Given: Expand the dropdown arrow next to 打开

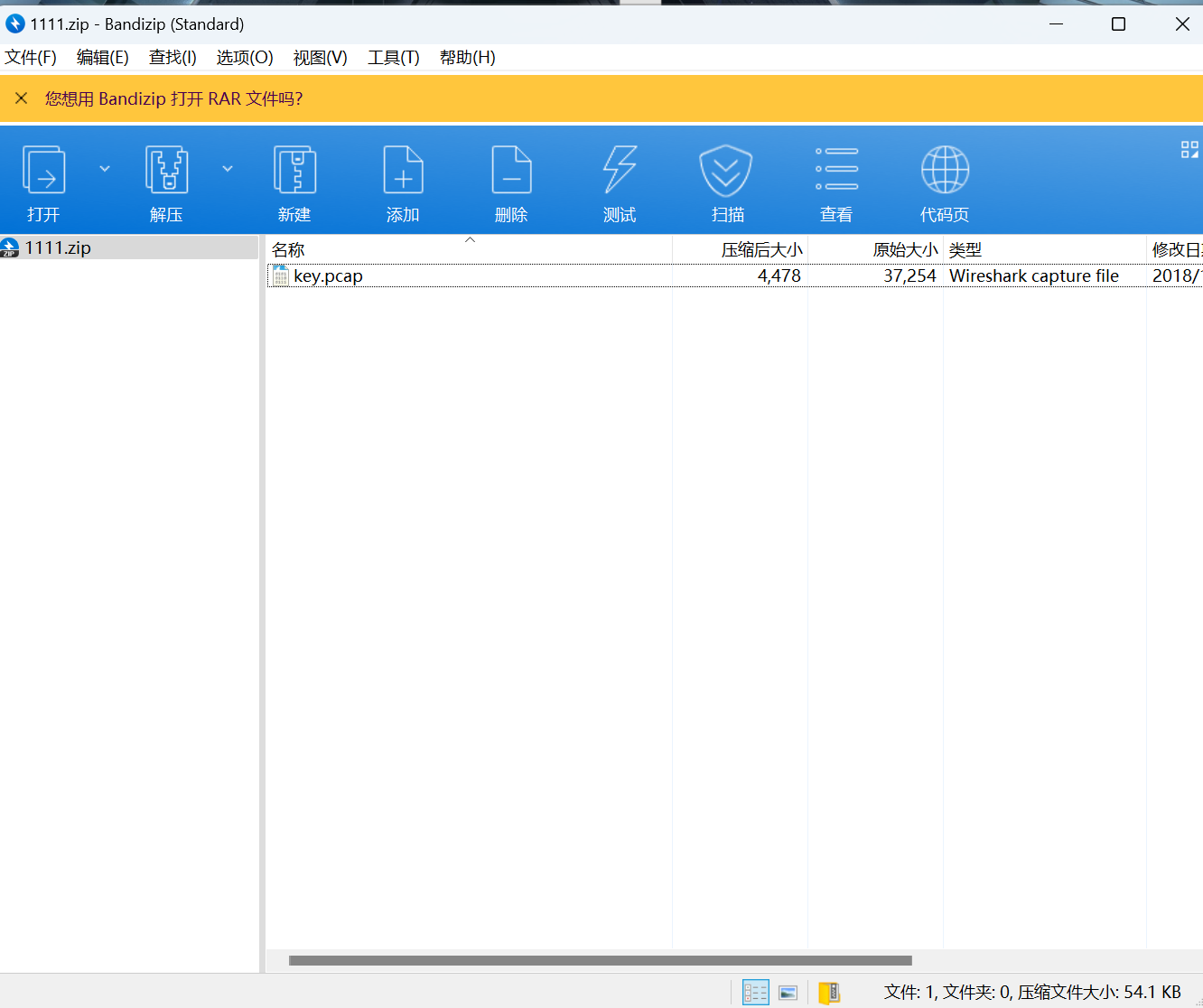Looking at the screenshot, I should point(105,169).
